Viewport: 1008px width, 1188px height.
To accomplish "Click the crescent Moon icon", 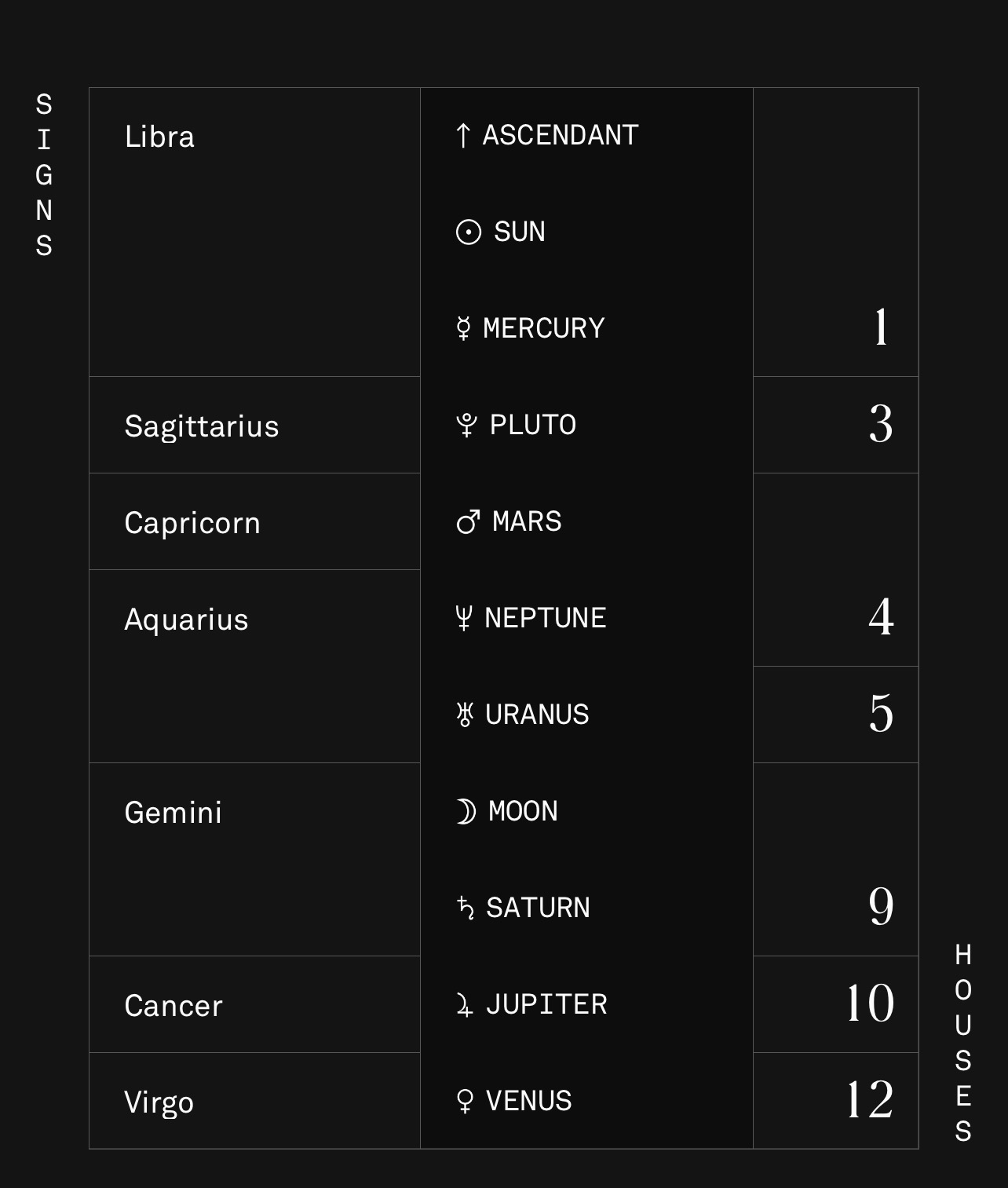I will click(x=466, y=811).
